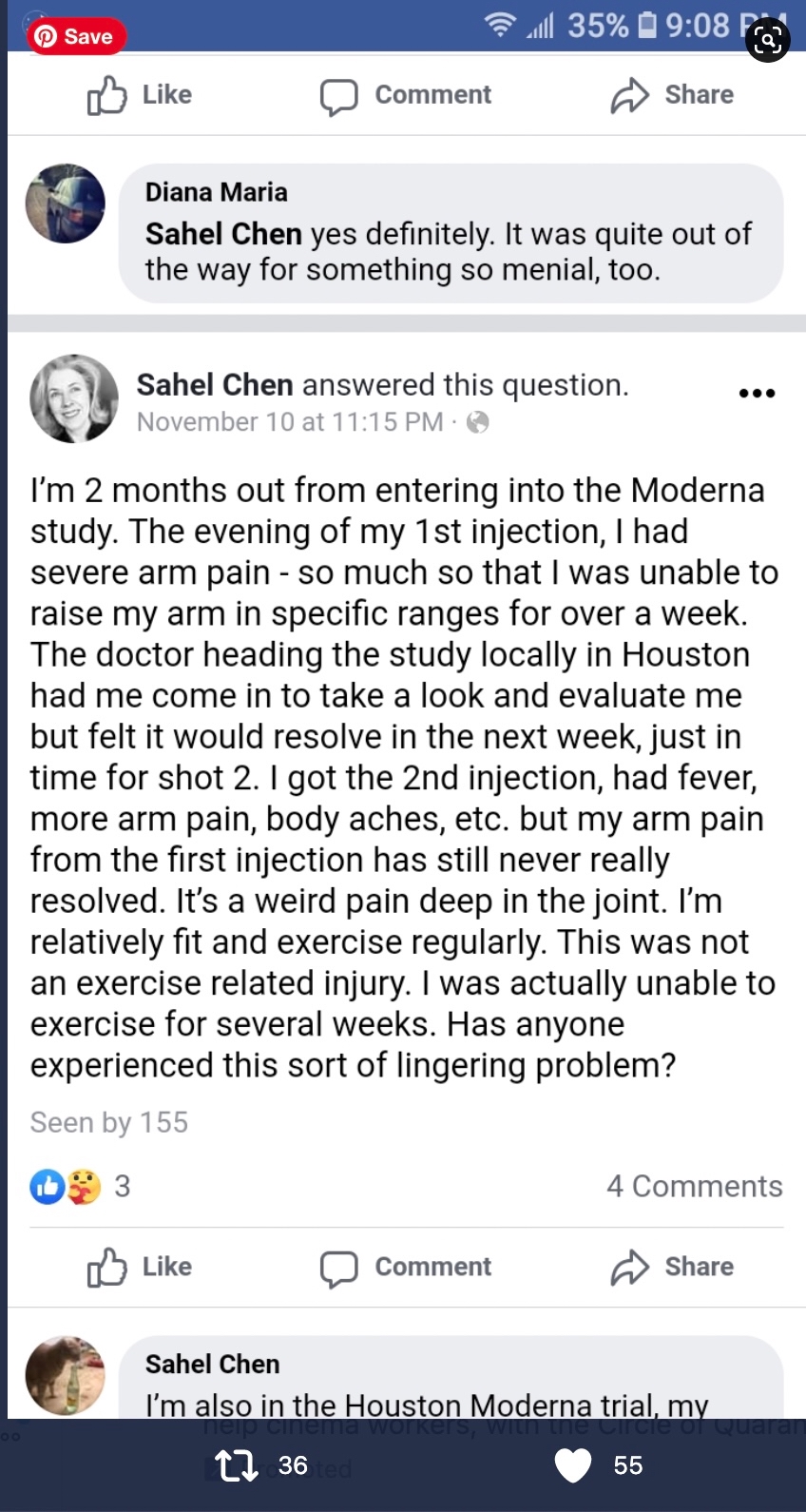Open Diana Maria's profile picture
This screenshot has width=806, height=1512.
click(x=65, y=204)
